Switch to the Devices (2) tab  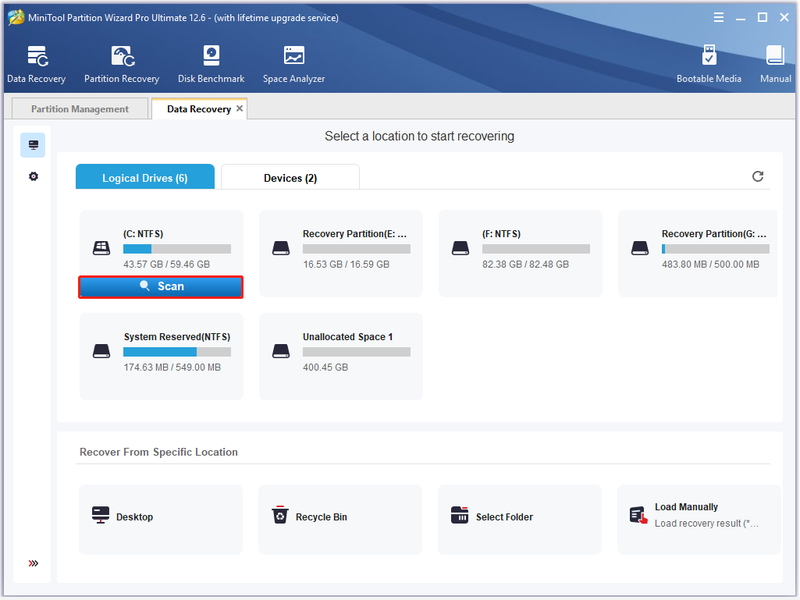pos(290,178)
